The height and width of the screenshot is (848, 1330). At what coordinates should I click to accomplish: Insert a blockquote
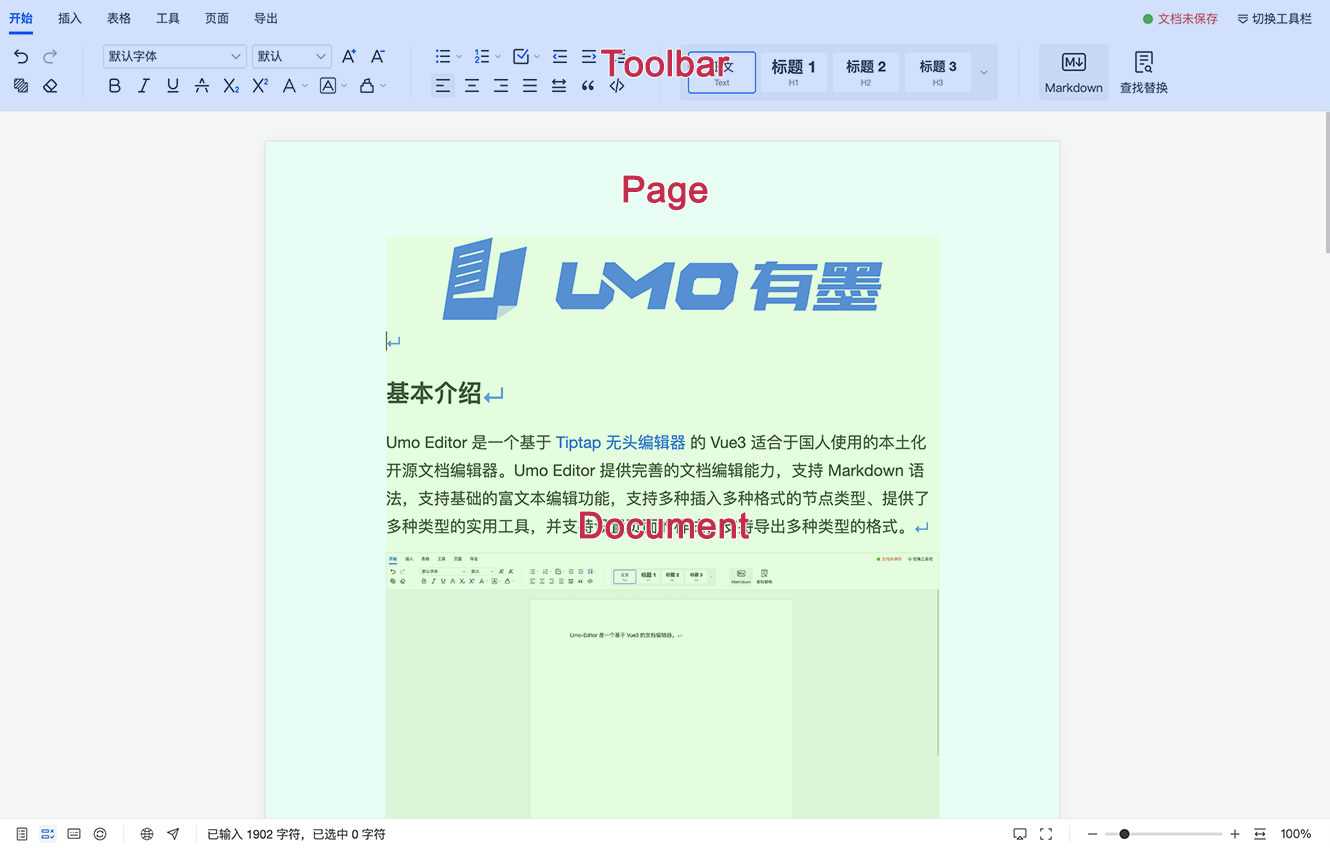coord(588,86)
